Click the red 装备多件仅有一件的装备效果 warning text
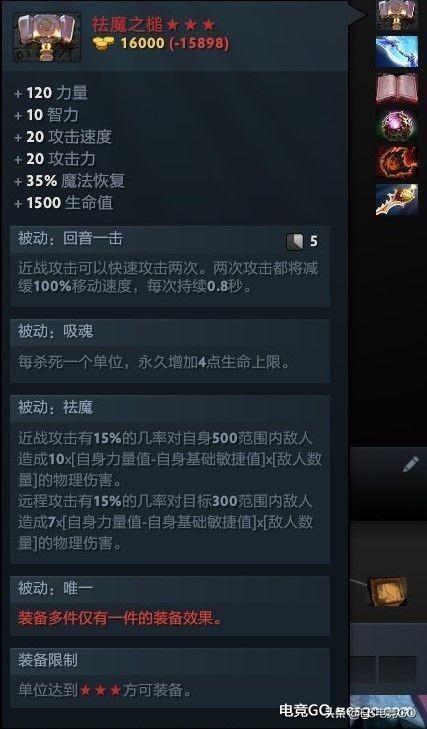Image resolution: width=427 pixels, height=729 pixels. [120, 618]
